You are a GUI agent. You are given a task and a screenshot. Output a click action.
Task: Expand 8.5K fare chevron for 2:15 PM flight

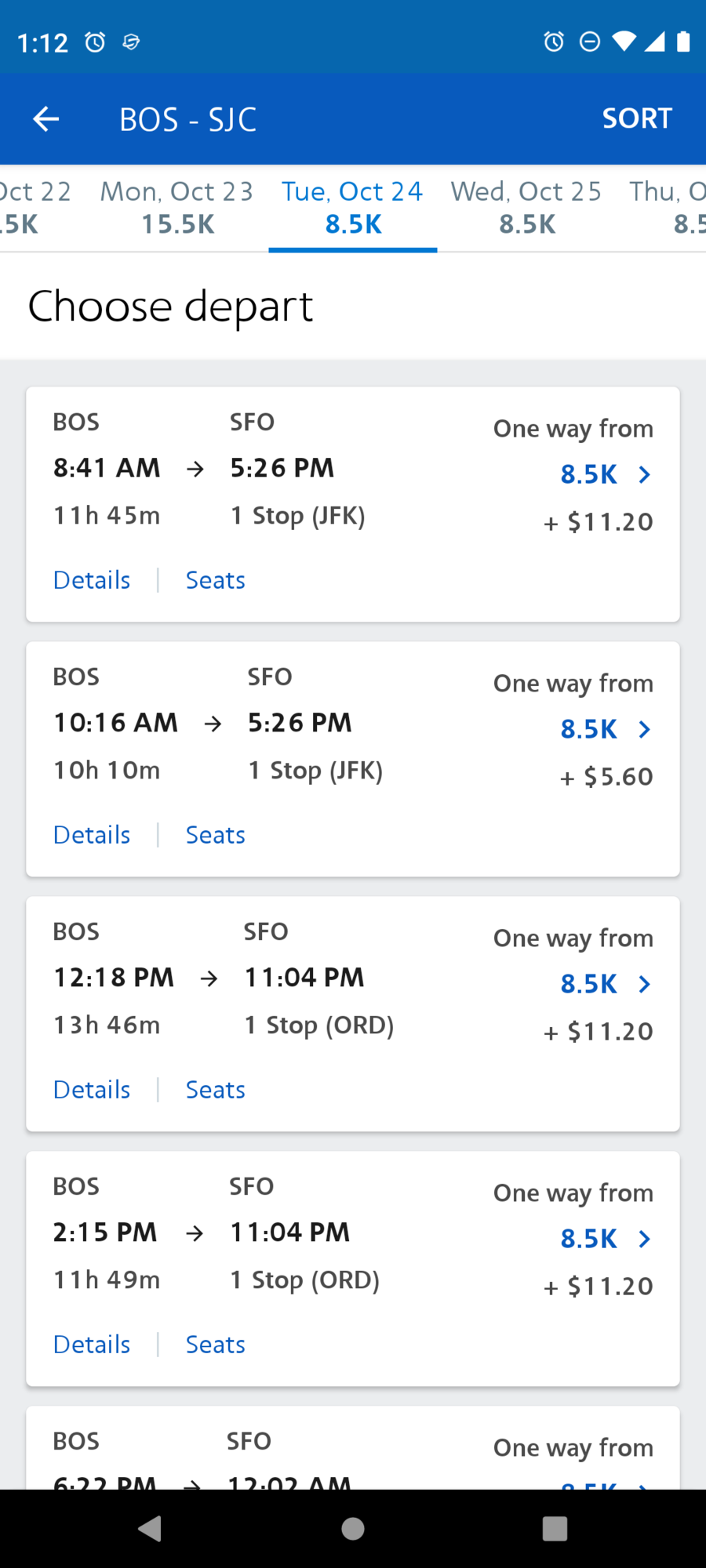(644, 1239)
